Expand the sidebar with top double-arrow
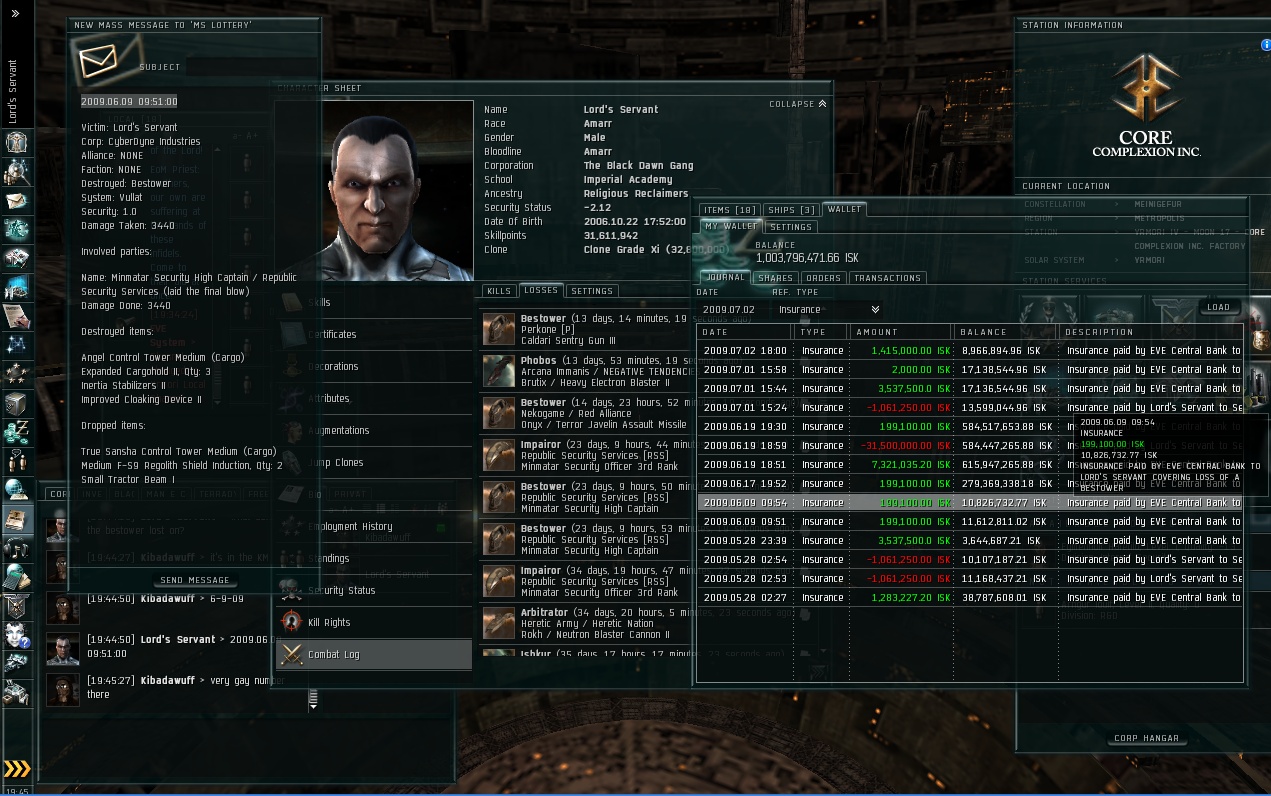The height and width of the screenshot is (796, 1271). click(15, 14)
